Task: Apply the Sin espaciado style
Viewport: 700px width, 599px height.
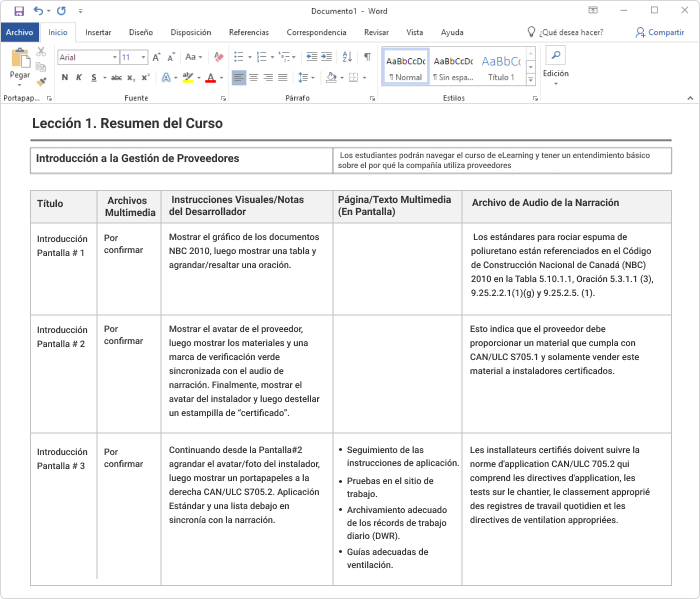Action: pyautogui.click(x=454, y=67)
